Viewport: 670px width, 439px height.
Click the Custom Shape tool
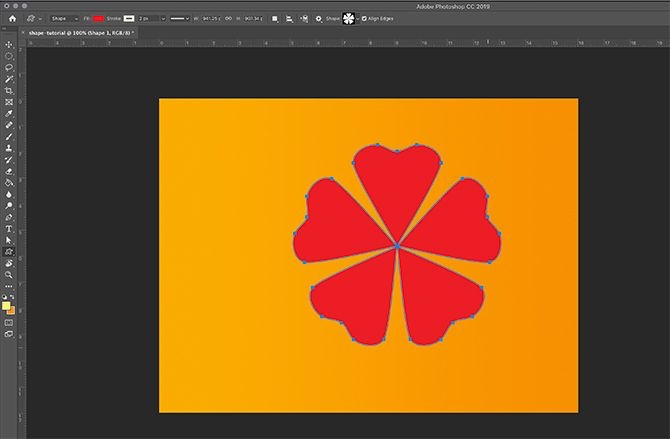pyautogui.click(x=9, y=252)
